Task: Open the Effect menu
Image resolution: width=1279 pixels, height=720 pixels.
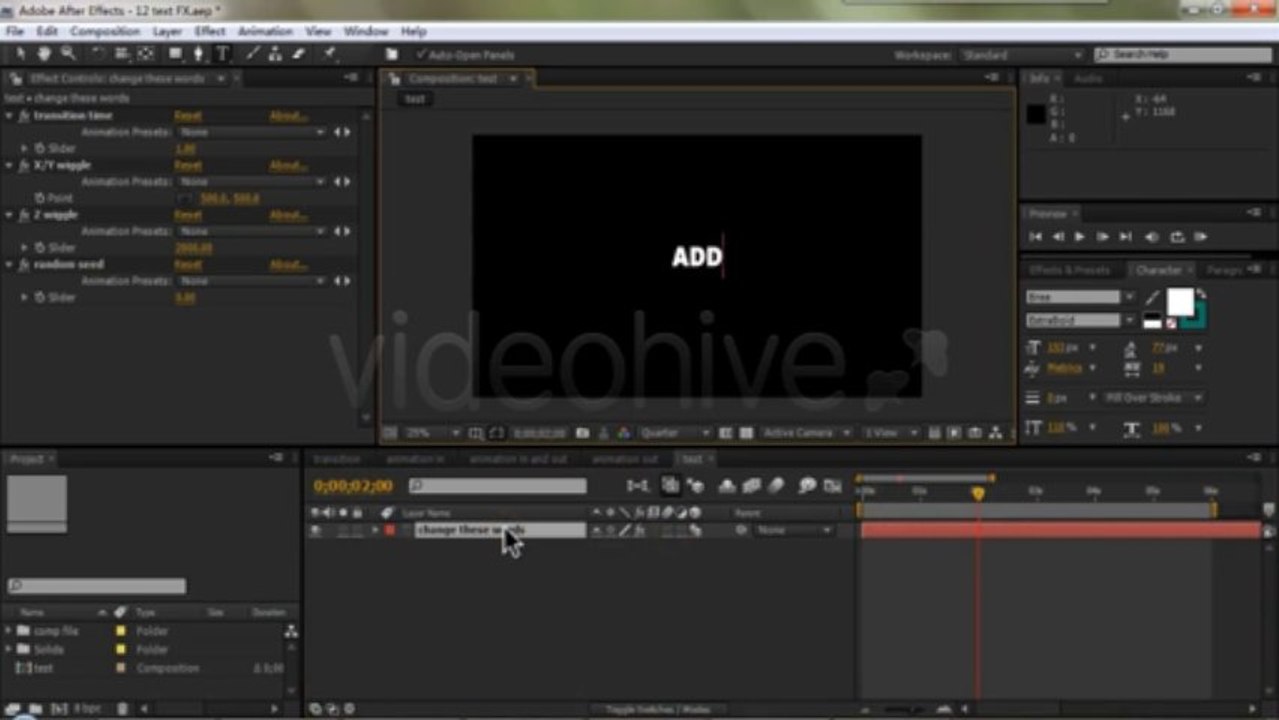Action: click(210, 31)
